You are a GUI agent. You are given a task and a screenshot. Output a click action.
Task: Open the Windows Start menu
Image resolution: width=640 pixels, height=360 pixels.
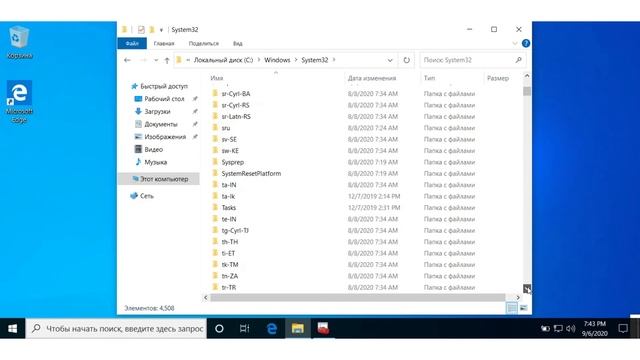pos(13,329)
